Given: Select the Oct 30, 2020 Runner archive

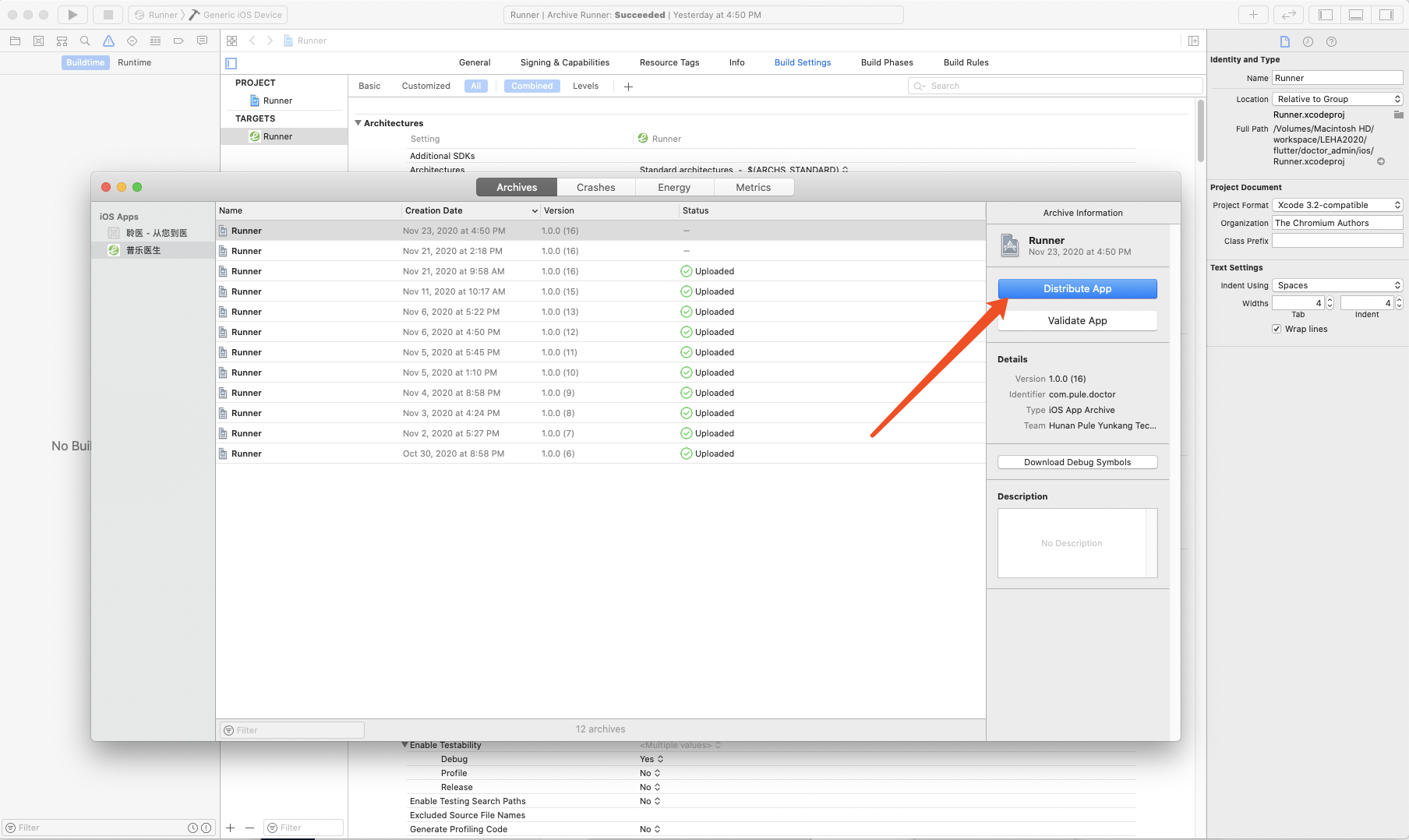Looking at the screenshot, I should [600, 454].
